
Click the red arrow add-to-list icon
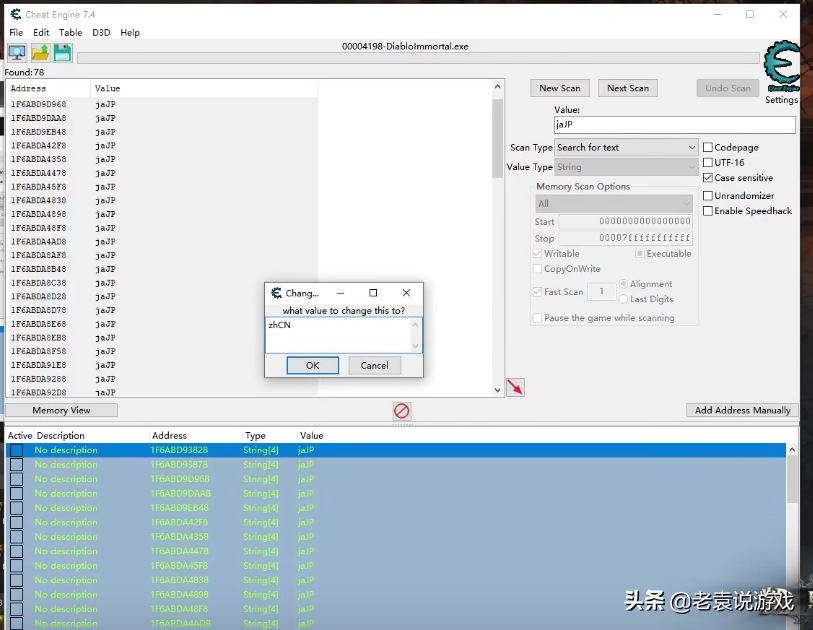click(515, 387)
